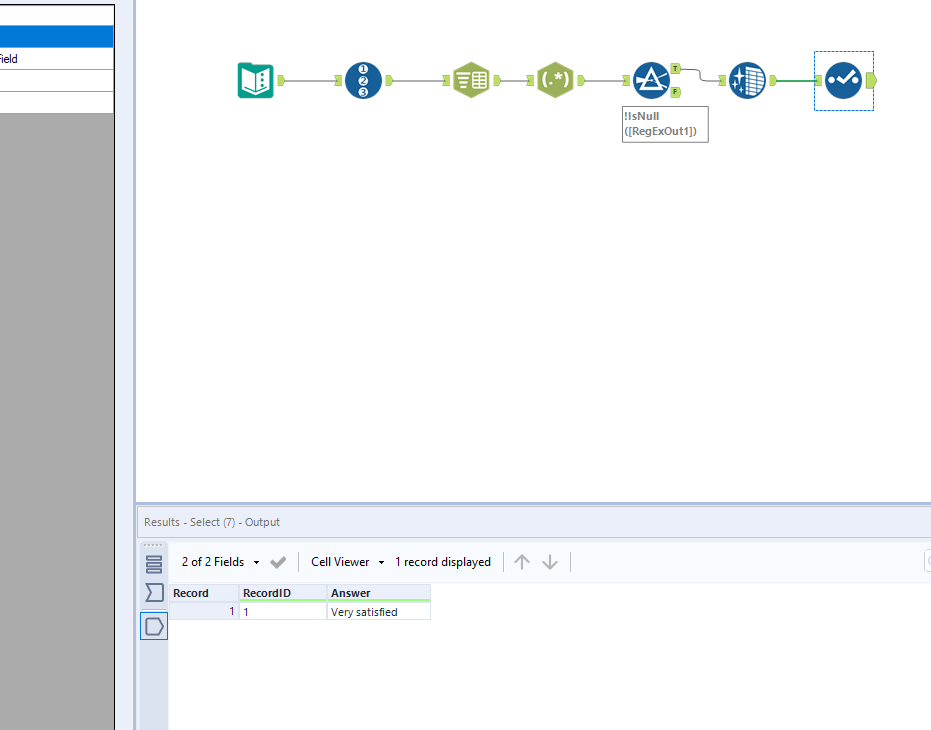Viewport: 931px width, 730px height.
Task: Click the down arrow to view next record
Action: pyautogui.click(x=550, y=561)
